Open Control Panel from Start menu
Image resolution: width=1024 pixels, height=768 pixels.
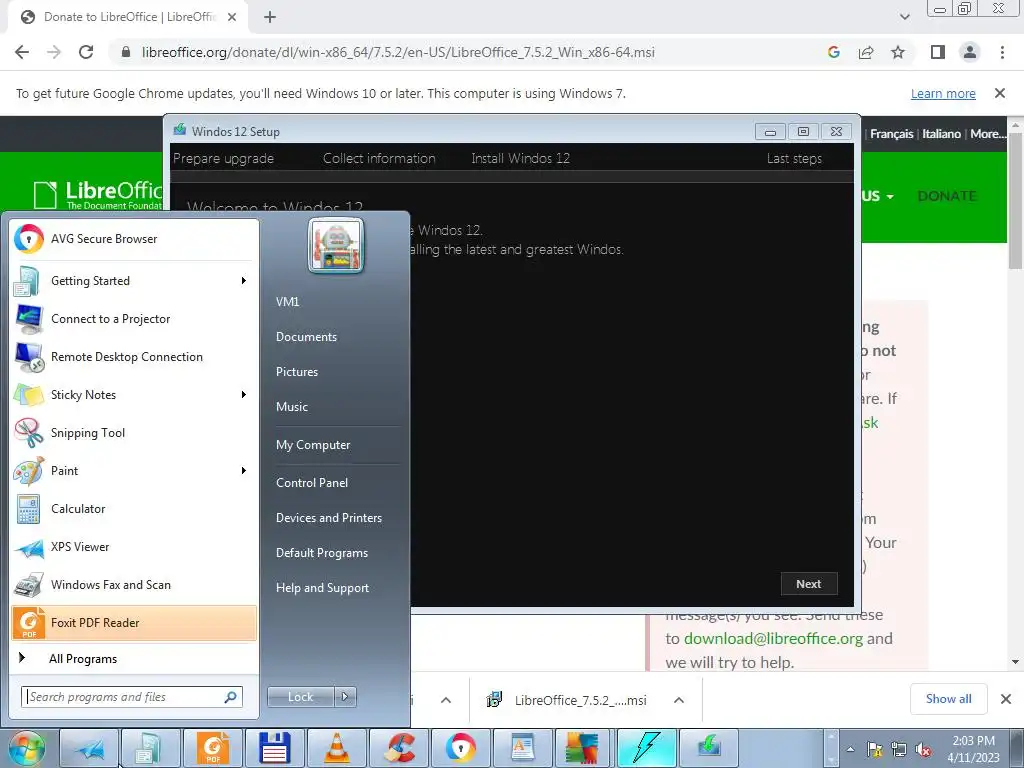pos(312,483)
